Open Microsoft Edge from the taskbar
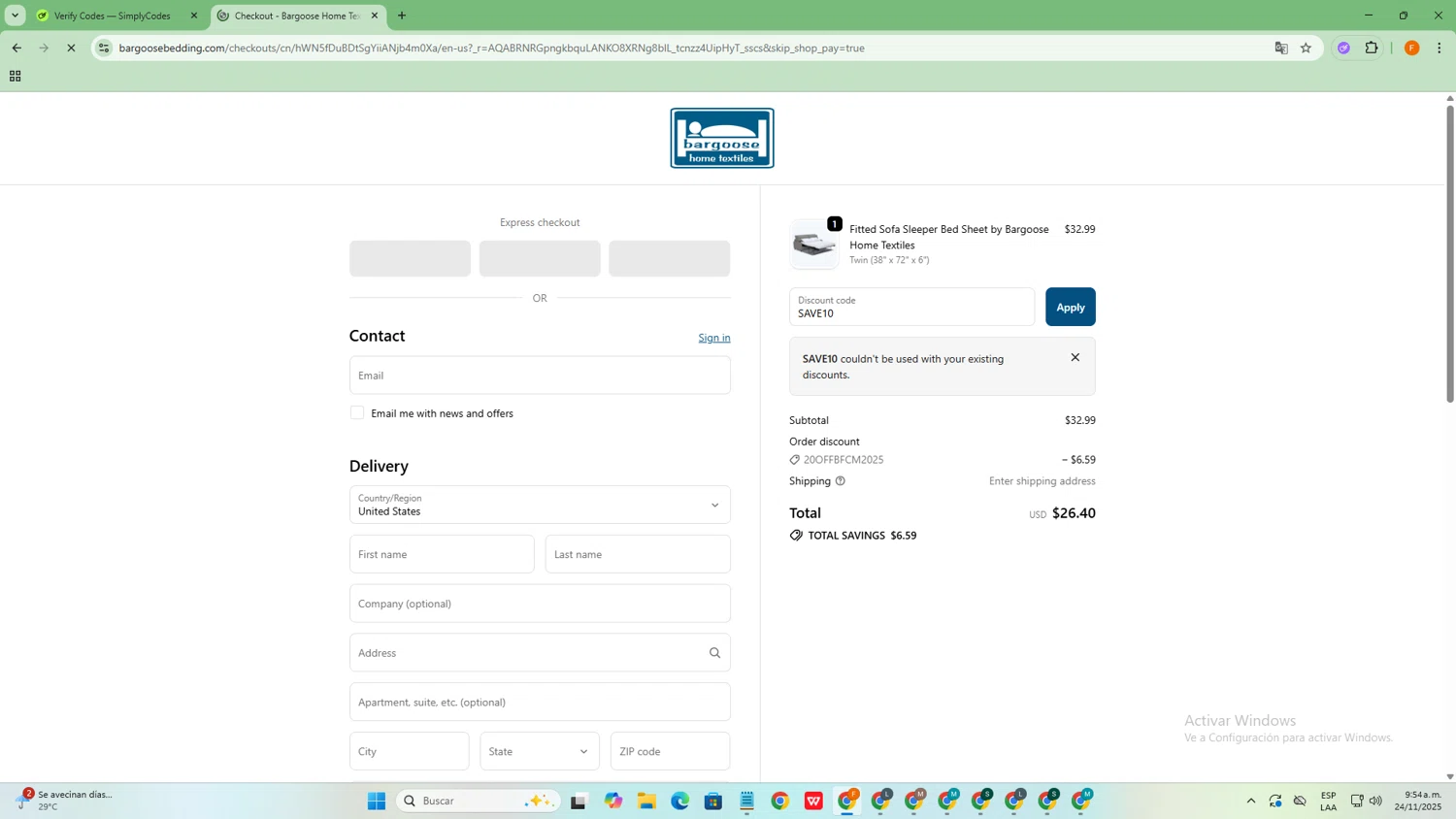 679,801
